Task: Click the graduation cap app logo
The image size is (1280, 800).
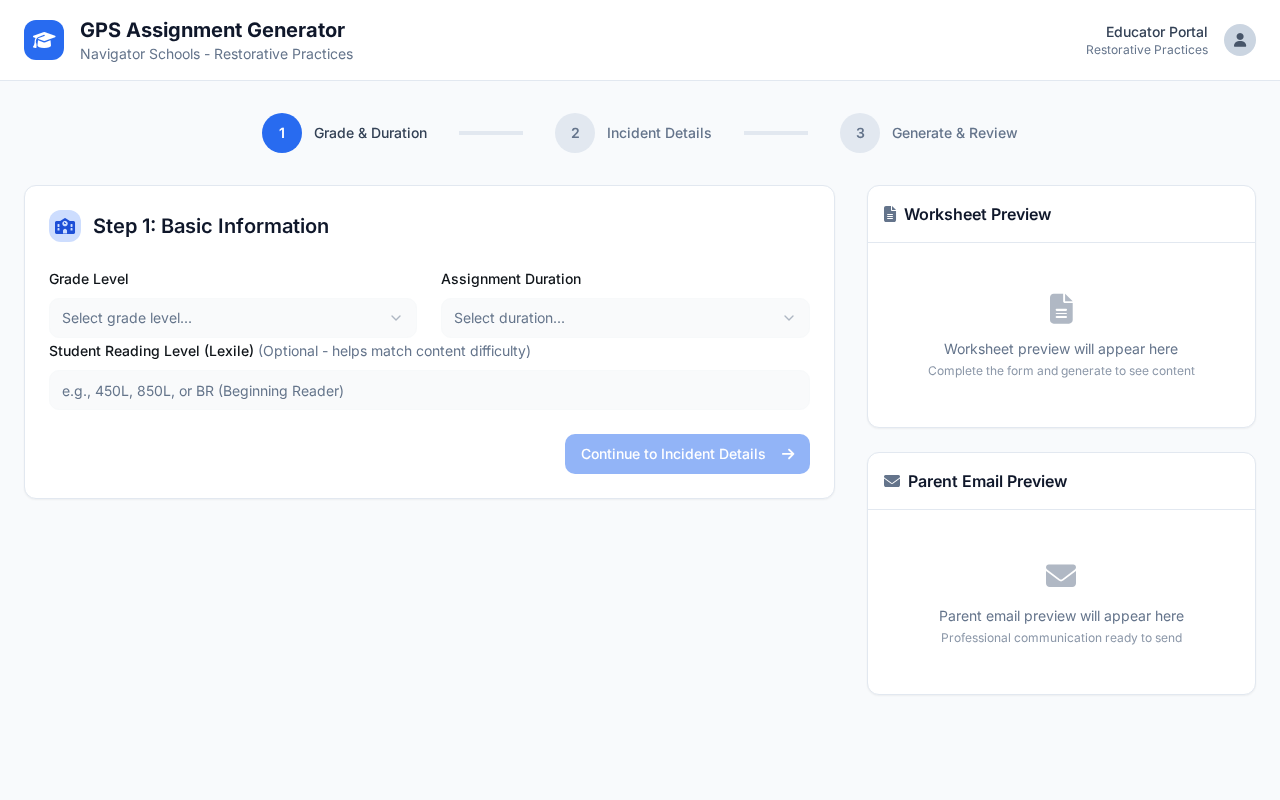Action: coord(44,40)
